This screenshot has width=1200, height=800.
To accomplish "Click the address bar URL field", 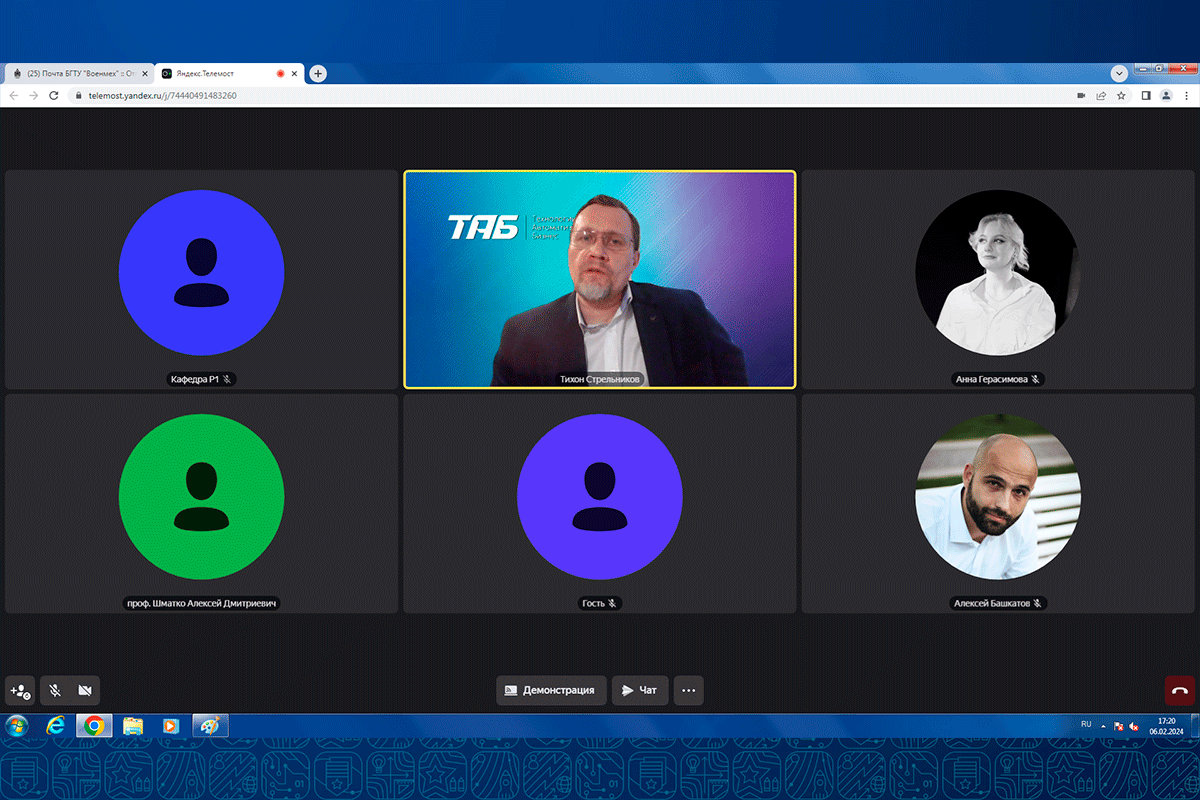I will [x=500, y=96].
